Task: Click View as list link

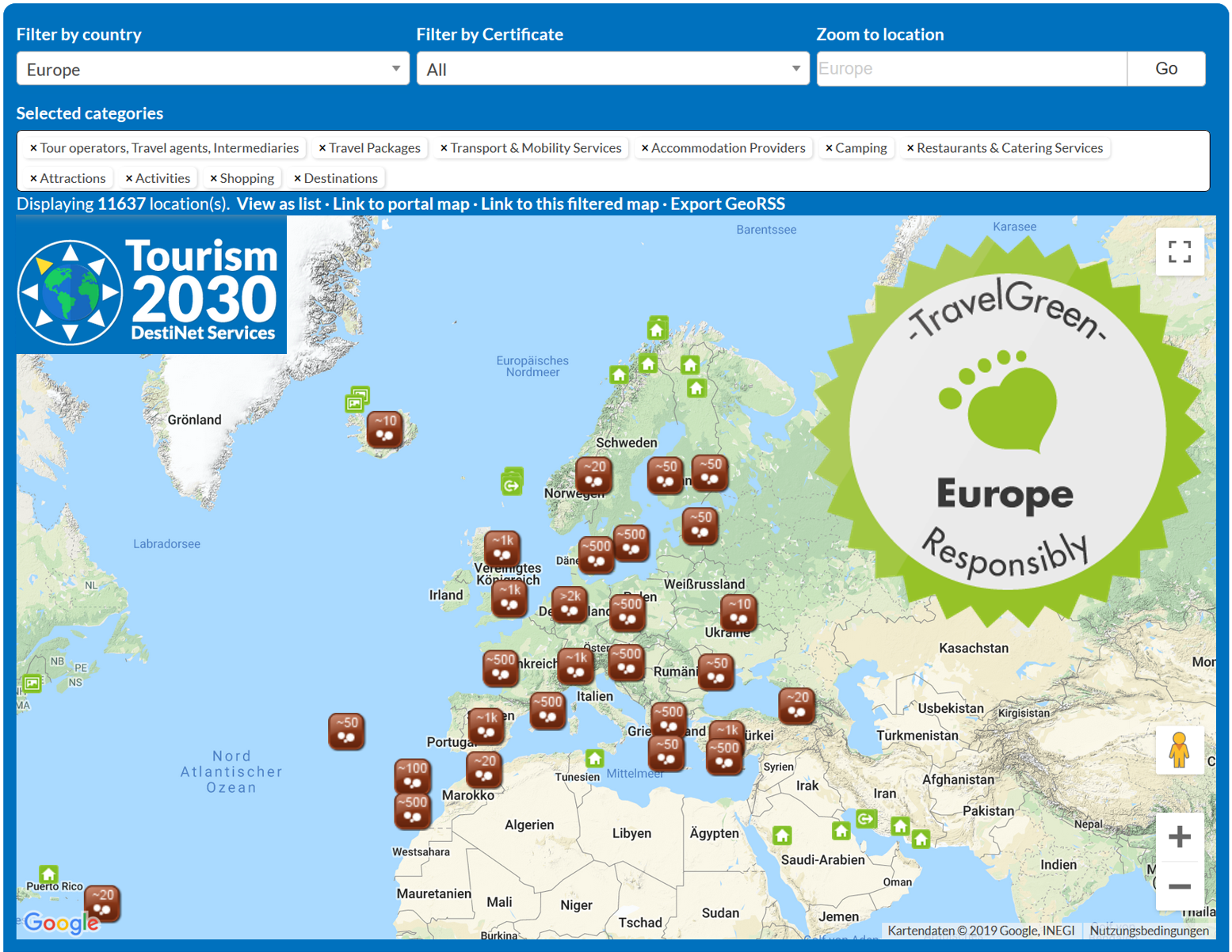Action: [x=278, y=204]
